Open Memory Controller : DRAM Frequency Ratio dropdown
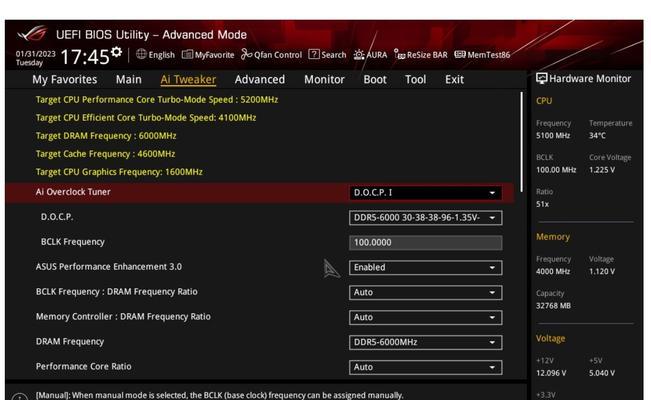Screen dimensions: 651x400 pyautogui.click(x=426, y=317)
